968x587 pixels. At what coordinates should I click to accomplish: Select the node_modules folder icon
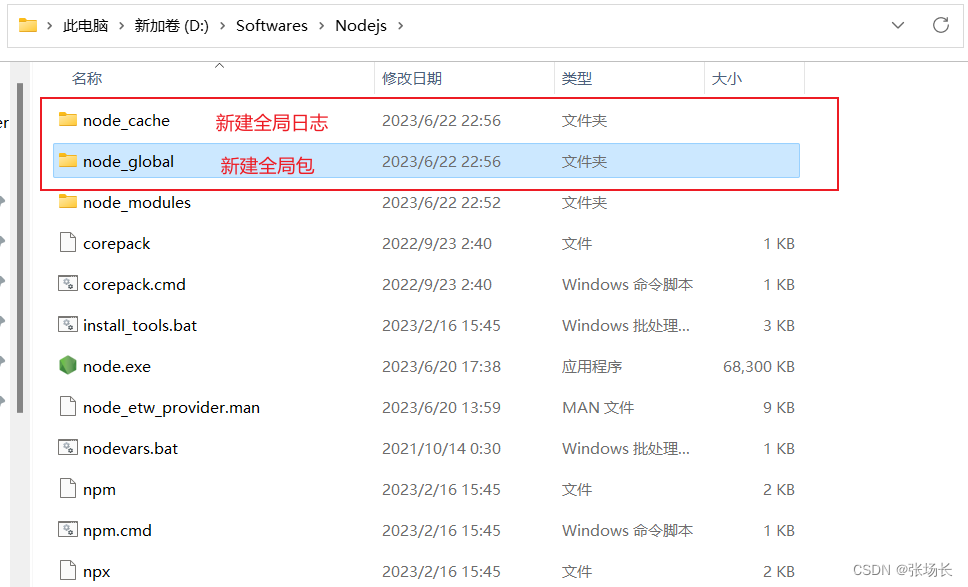[x=68, y=202]
